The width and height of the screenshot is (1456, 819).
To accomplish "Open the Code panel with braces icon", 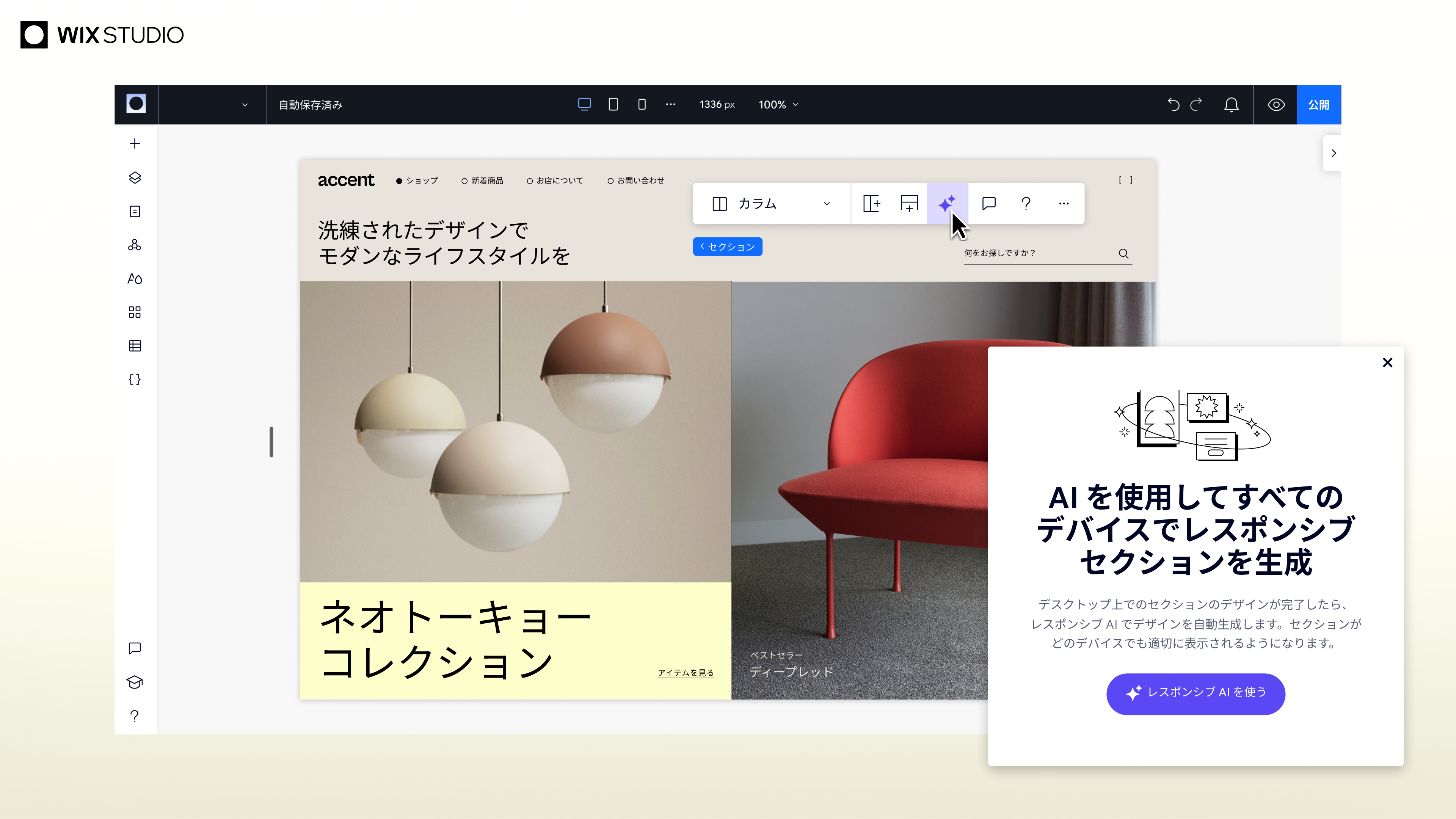I will 135,379.
